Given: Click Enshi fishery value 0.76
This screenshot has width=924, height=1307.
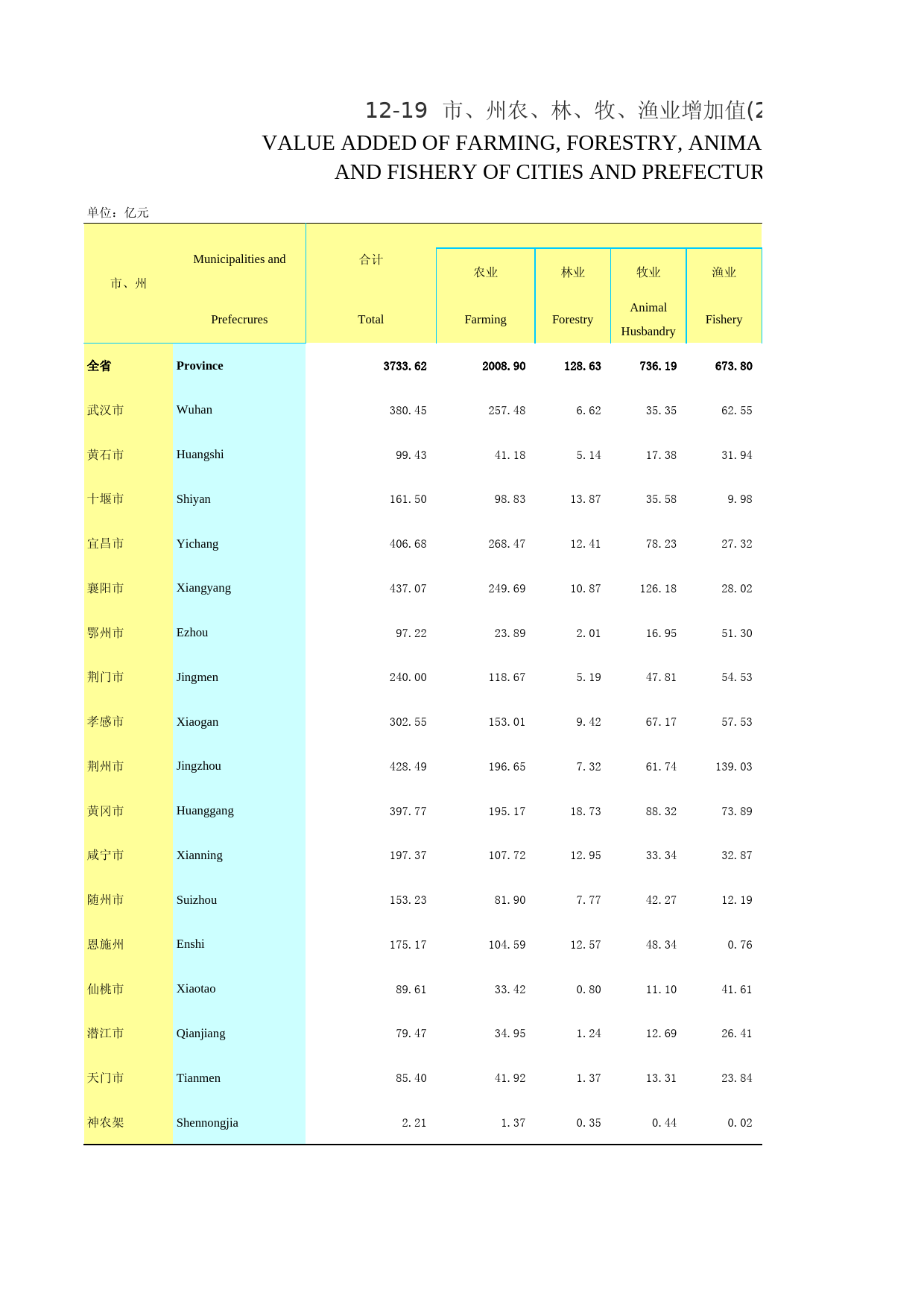Looking at the screenshot, I should tap(740, 945).
